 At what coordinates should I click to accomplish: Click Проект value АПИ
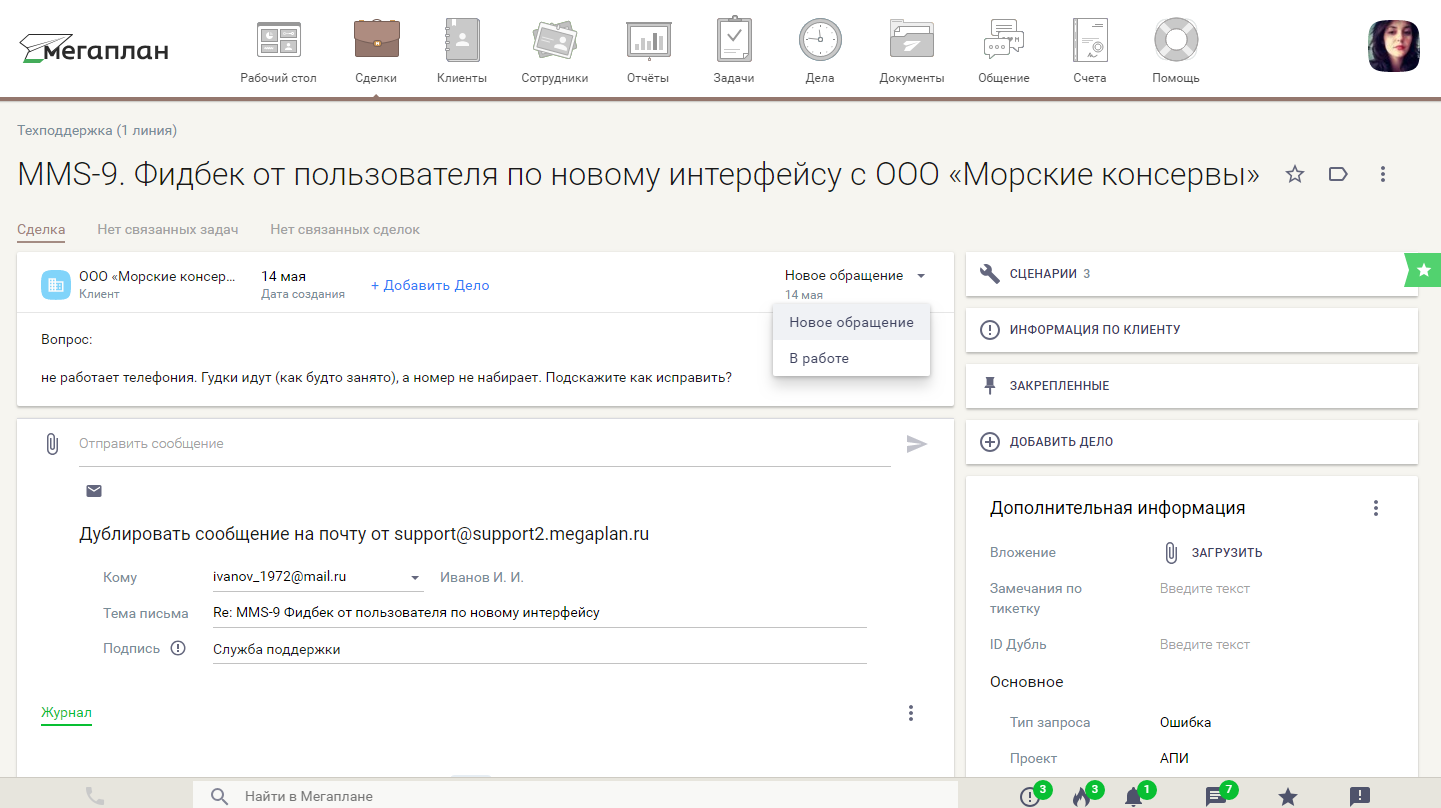click(1174, 758)
